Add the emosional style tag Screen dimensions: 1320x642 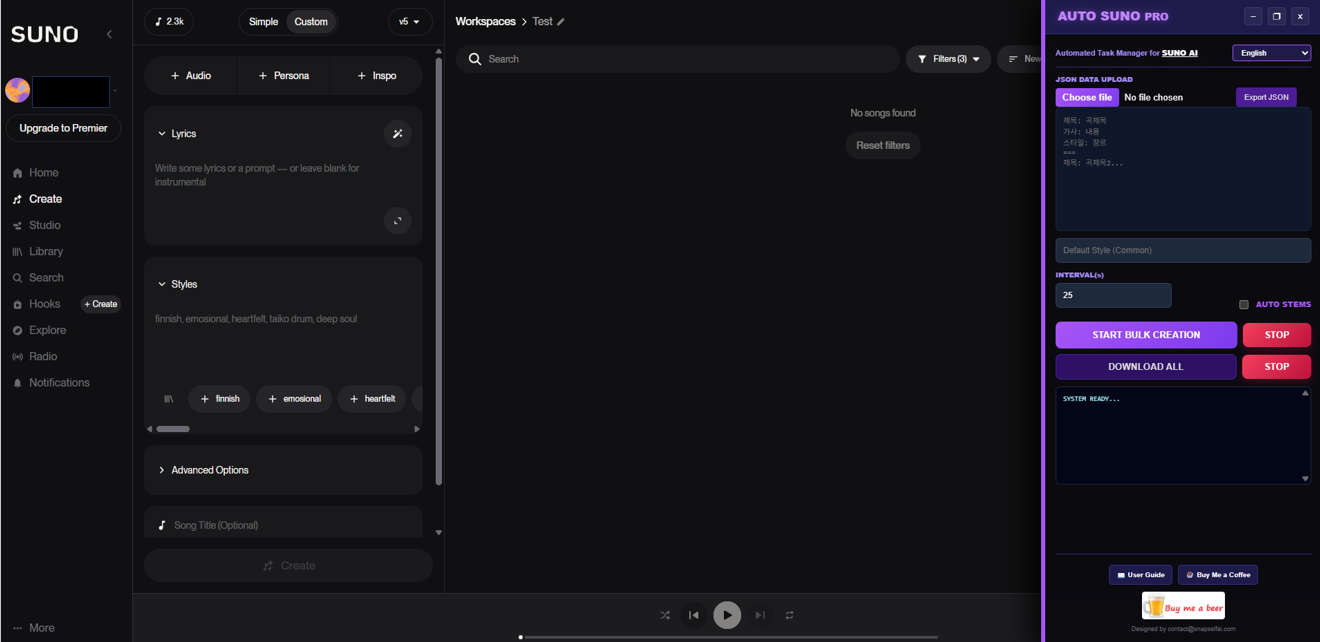click(294, 399)
